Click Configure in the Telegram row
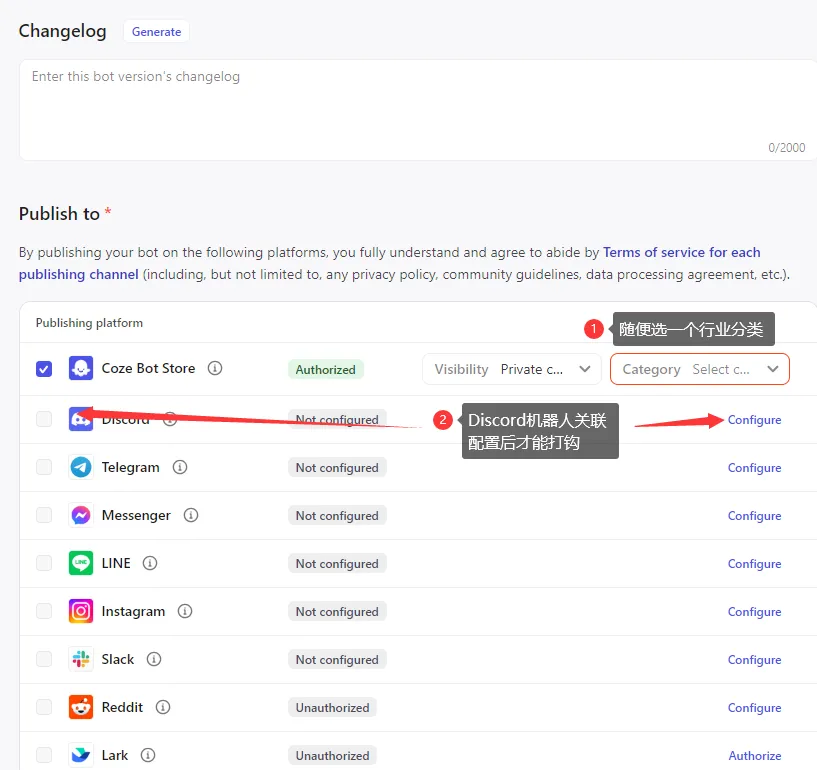This screenshot has height=770, width=817. tap(754, 468)
